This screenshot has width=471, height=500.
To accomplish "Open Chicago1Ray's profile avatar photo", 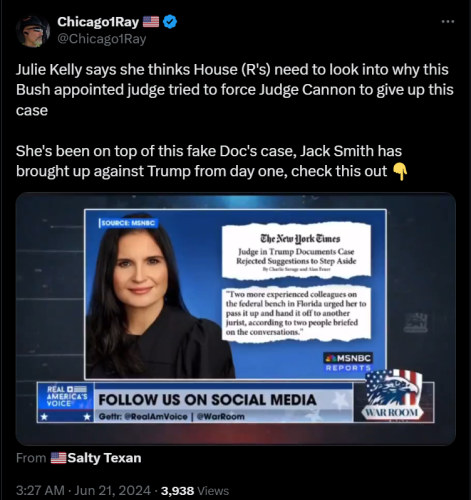I will click(x=33, y=31).
